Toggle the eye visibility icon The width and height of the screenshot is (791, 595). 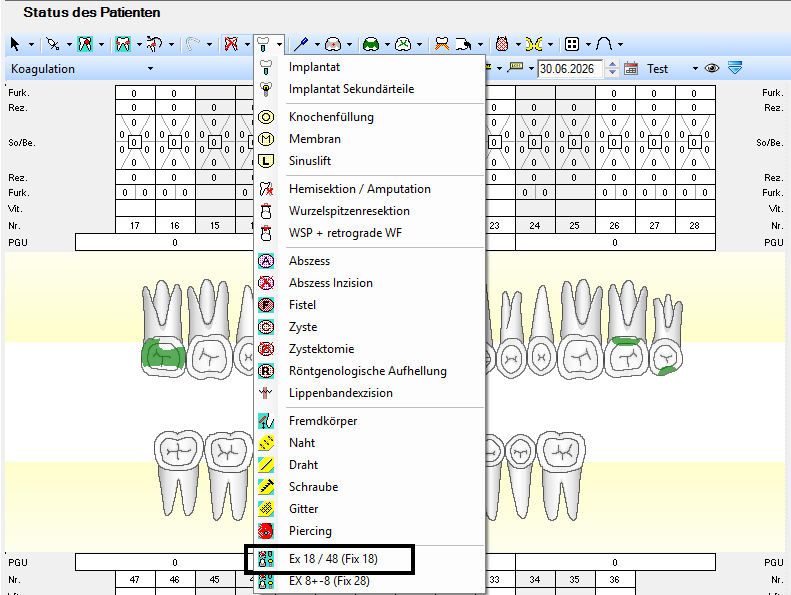(x=712, y=68)
